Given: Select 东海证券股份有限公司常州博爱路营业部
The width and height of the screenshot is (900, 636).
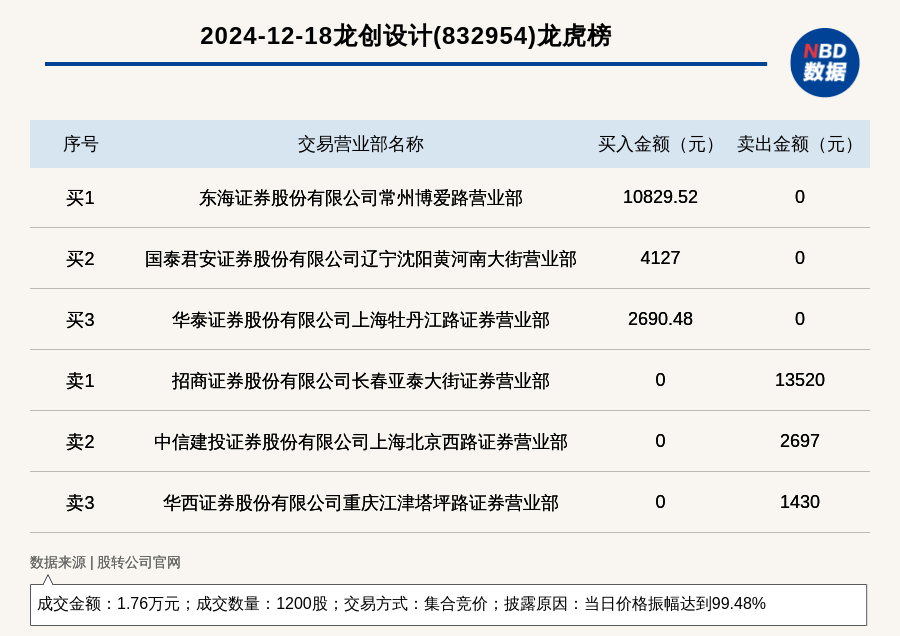Looking at the screenshot, I should point(360,198).
